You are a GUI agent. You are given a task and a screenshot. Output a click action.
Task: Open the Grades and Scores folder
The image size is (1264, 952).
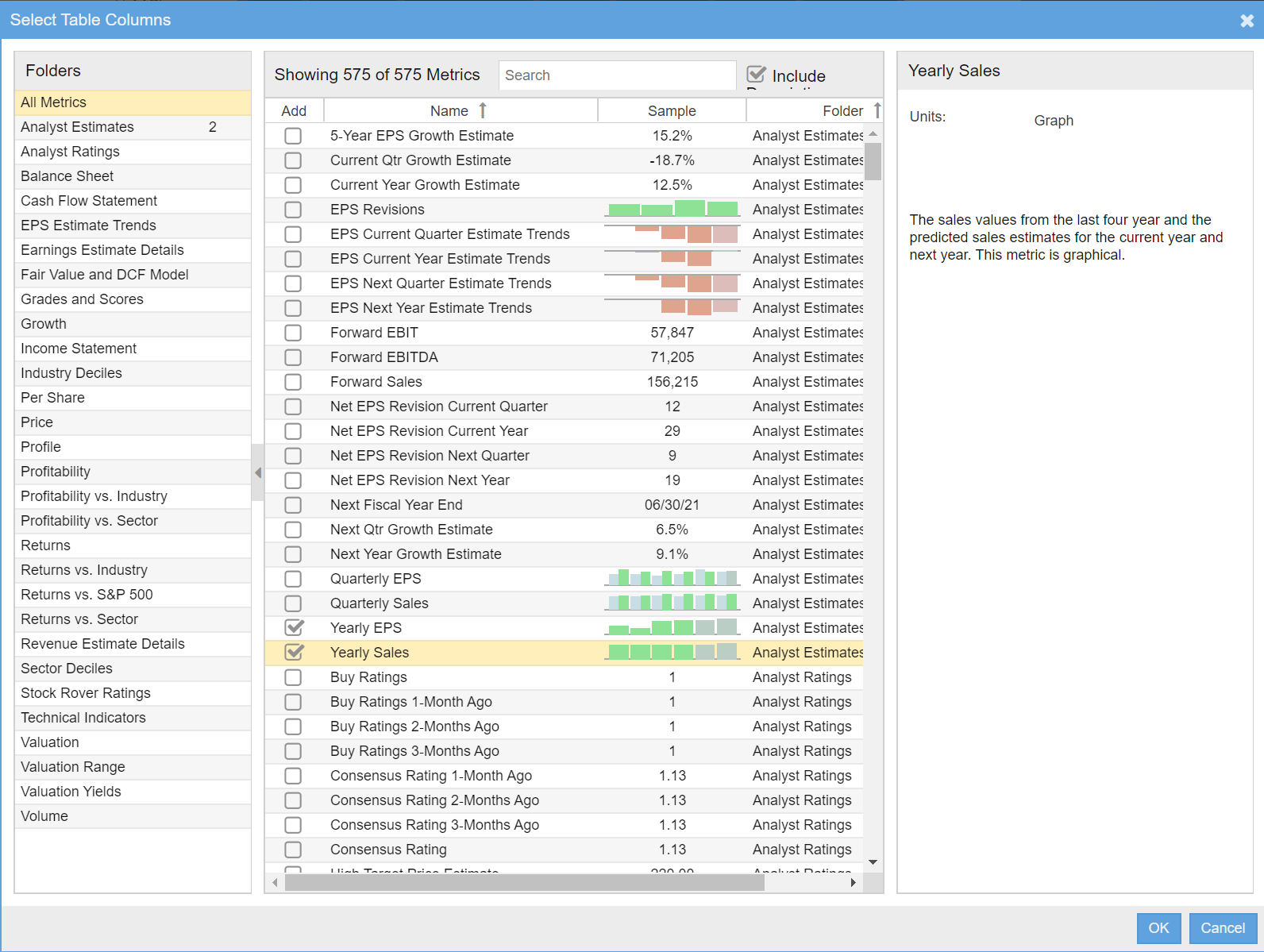(x=133, y=299)
